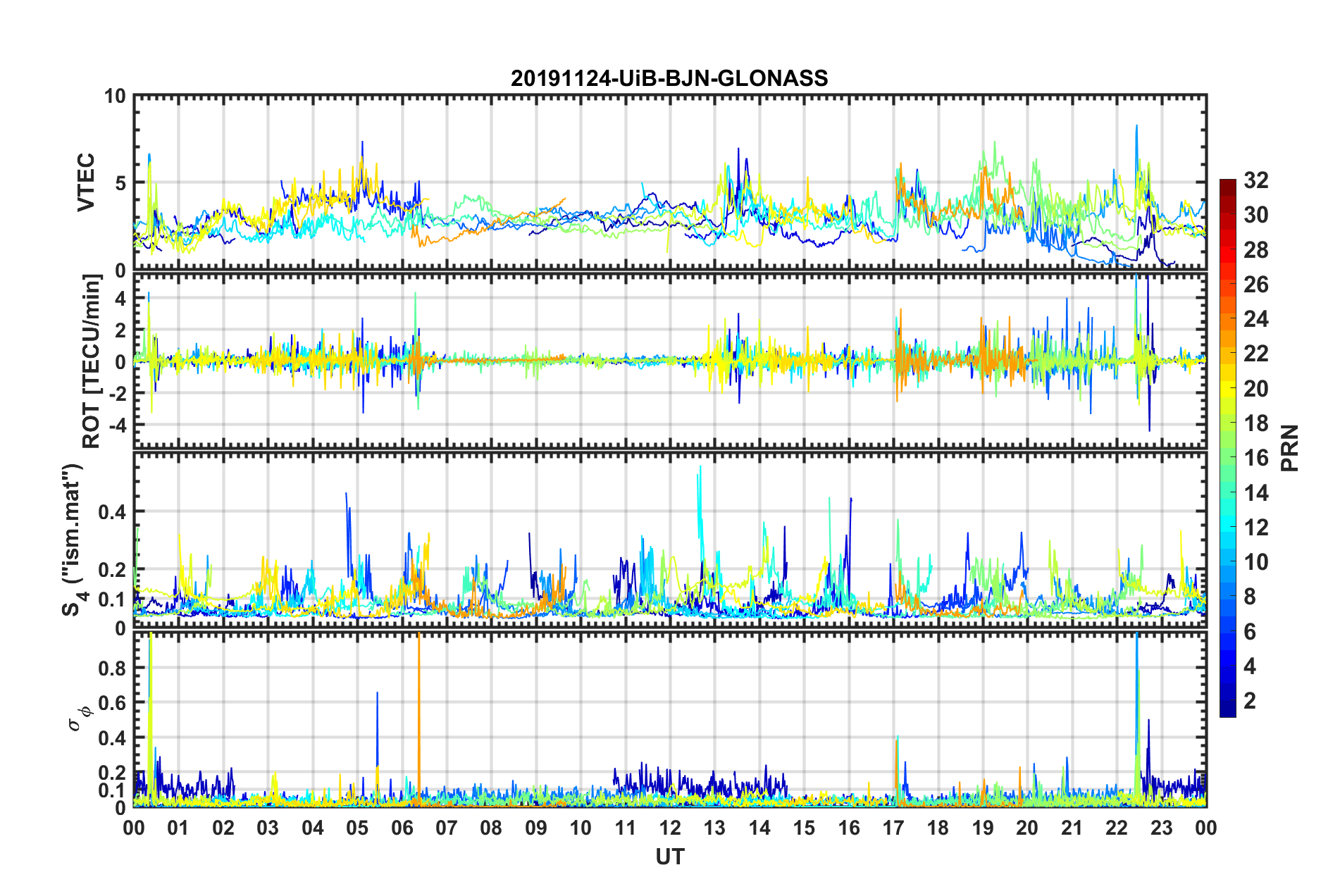Click x-axis hour tick "07"
The image size is (1340, 896).
[x=447, y=828]
